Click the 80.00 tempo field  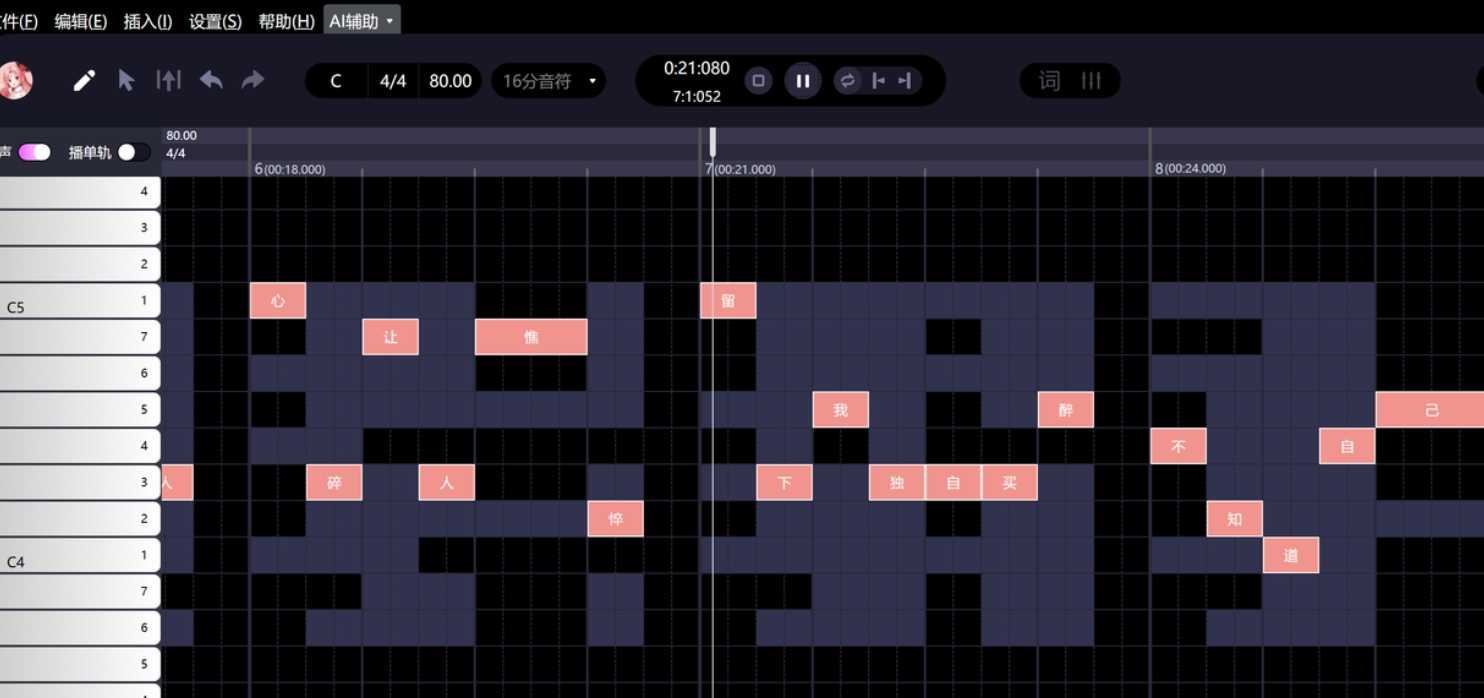click(x=450, y=81)
